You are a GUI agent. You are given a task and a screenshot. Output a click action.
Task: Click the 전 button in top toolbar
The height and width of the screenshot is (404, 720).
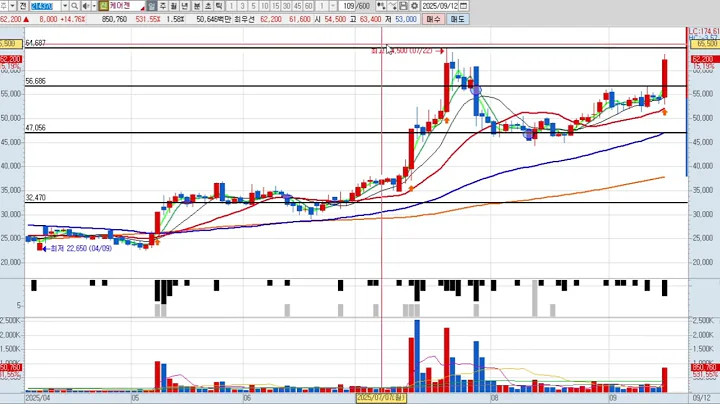tap(22, 6)
